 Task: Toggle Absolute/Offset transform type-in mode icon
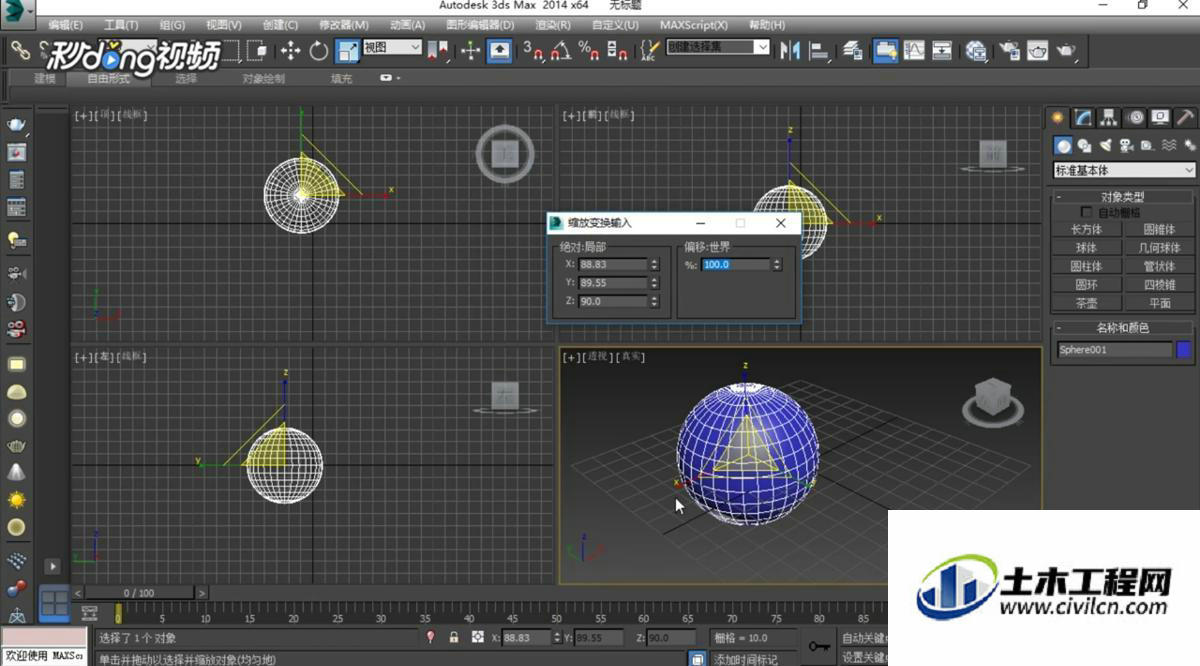pos(478,637)
